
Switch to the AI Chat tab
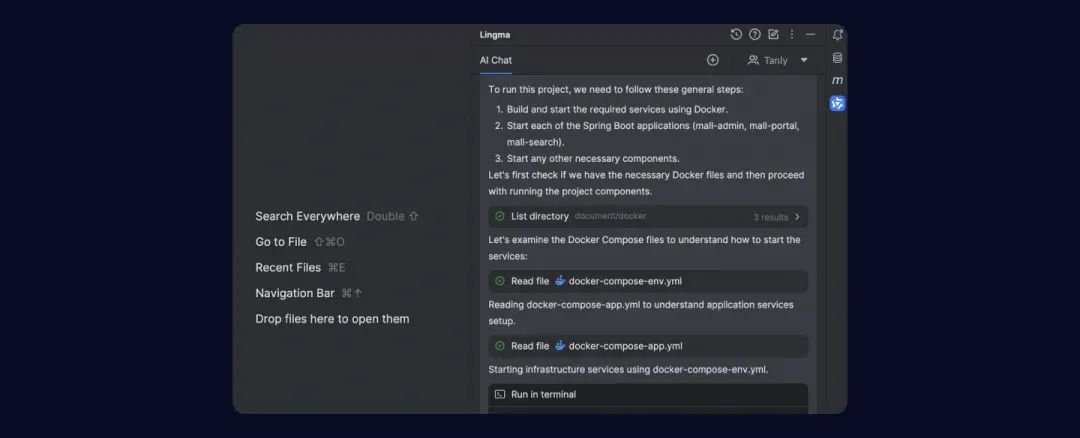coord(495,60)
